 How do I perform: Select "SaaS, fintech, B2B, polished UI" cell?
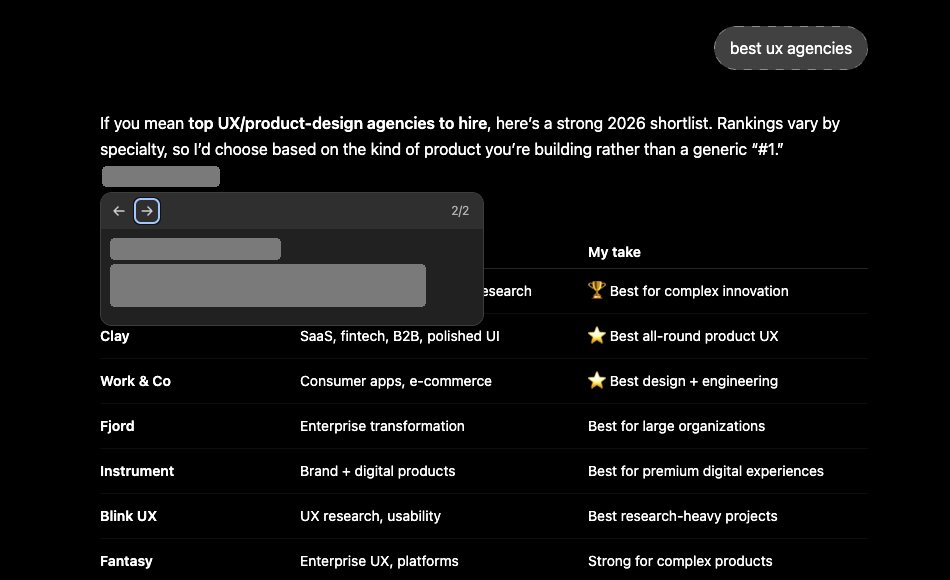tap(400, 336)
